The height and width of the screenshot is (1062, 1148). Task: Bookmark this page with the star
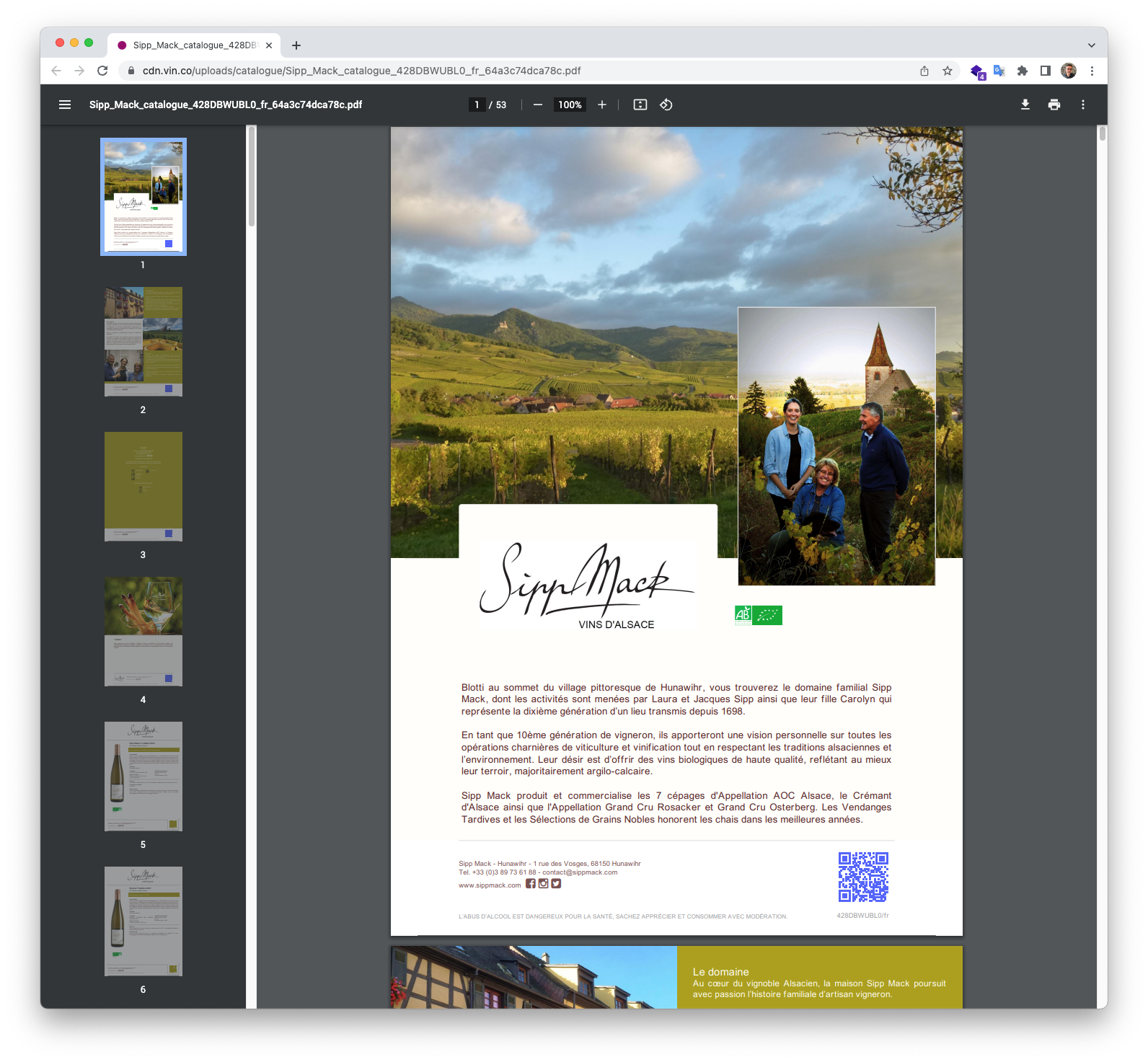(x=948, y=71)
